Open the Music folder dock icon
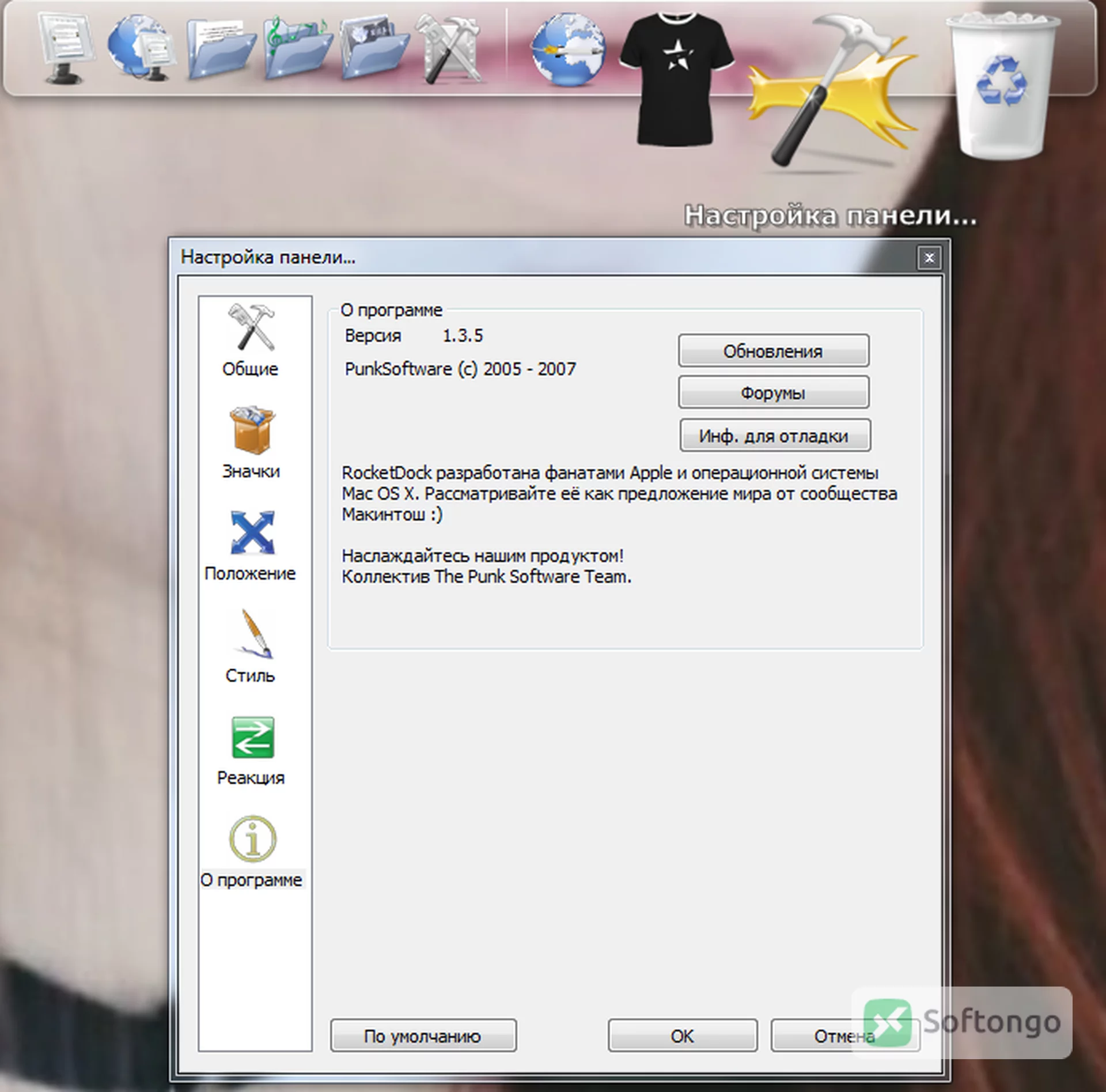Viewport: 1106px width, 1092px height. tap(297, 50)
